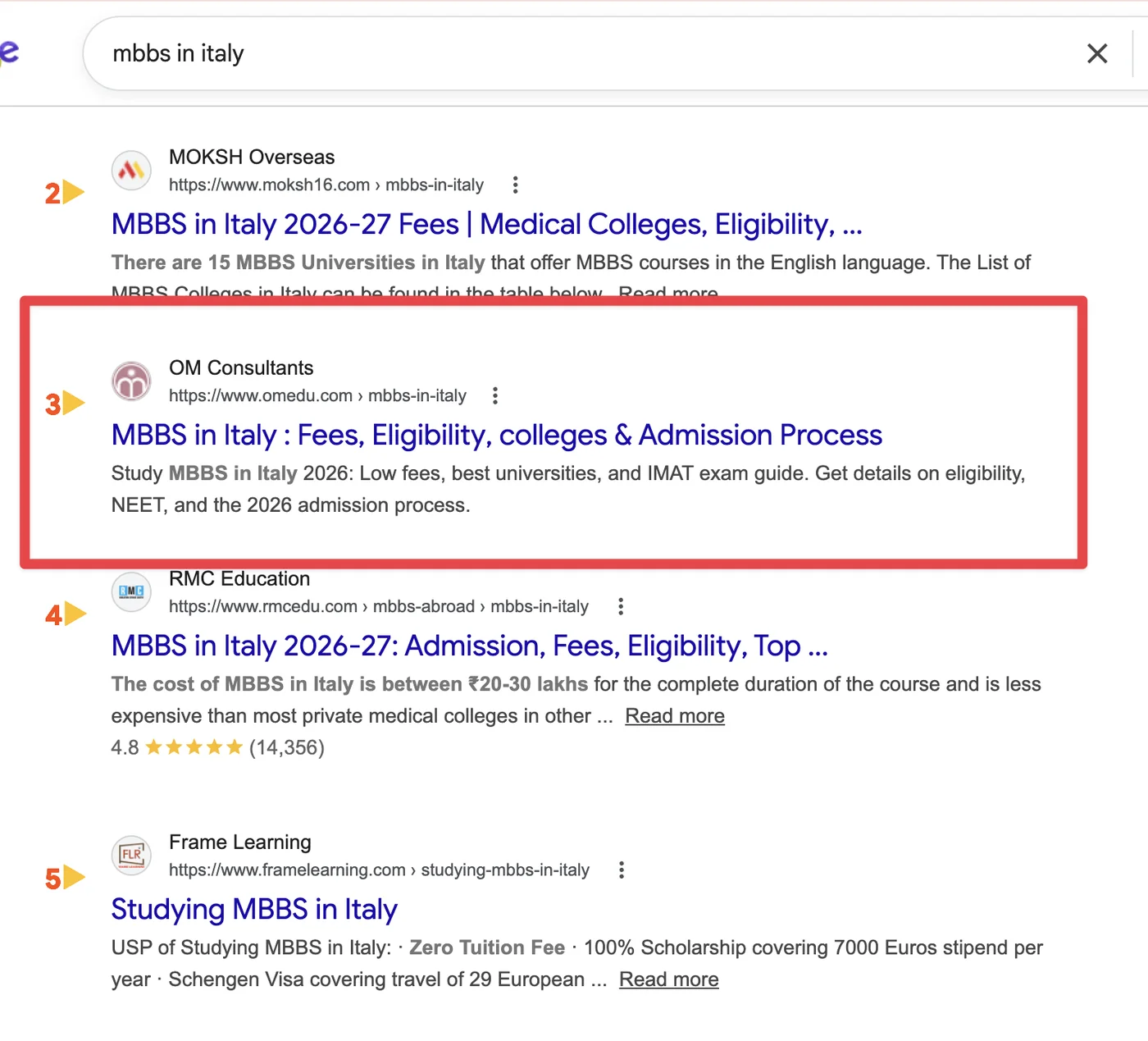The image size is (1148, 1041).
Task: Open the three-dot menu beside the framelearning.com URL
Action: click(622, 870)
